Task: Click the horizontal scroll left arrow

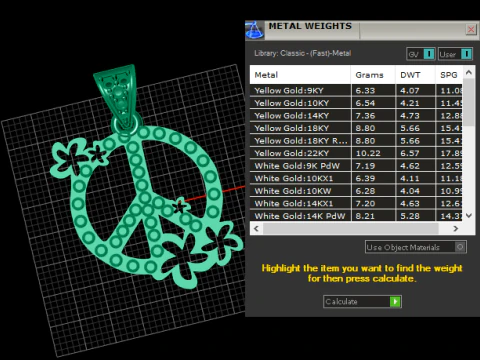Action: pyautogui.click(x=256, y=229)
